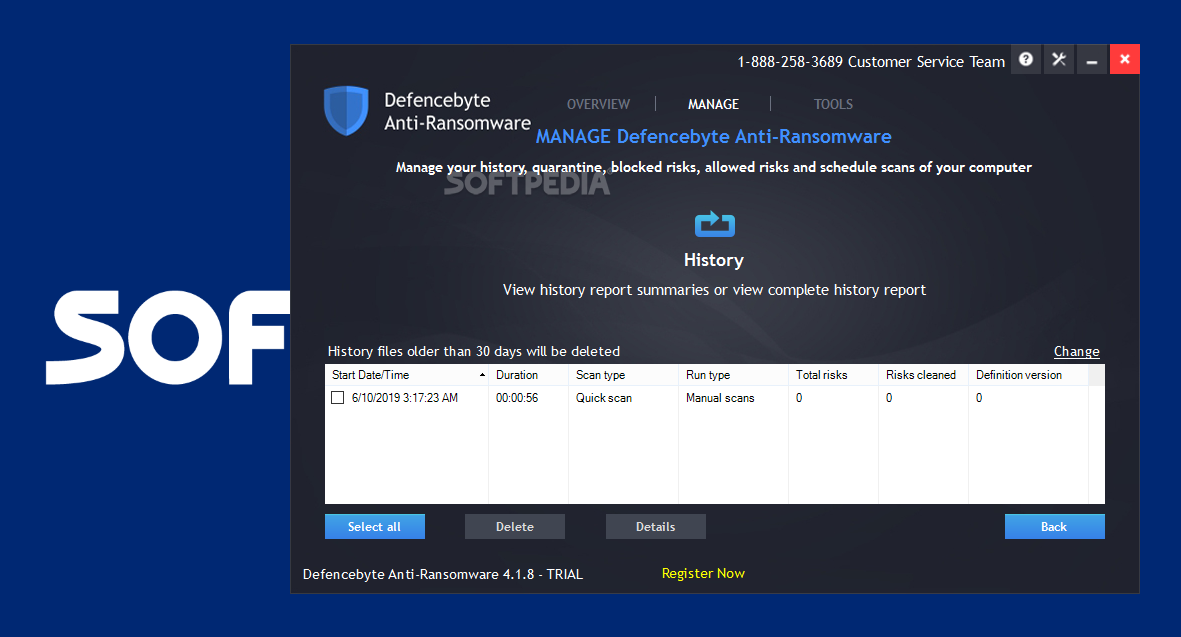The width and height of the screenshot is (1181, 637).
Task: Click the customer service phone number text
Action: 790,62
